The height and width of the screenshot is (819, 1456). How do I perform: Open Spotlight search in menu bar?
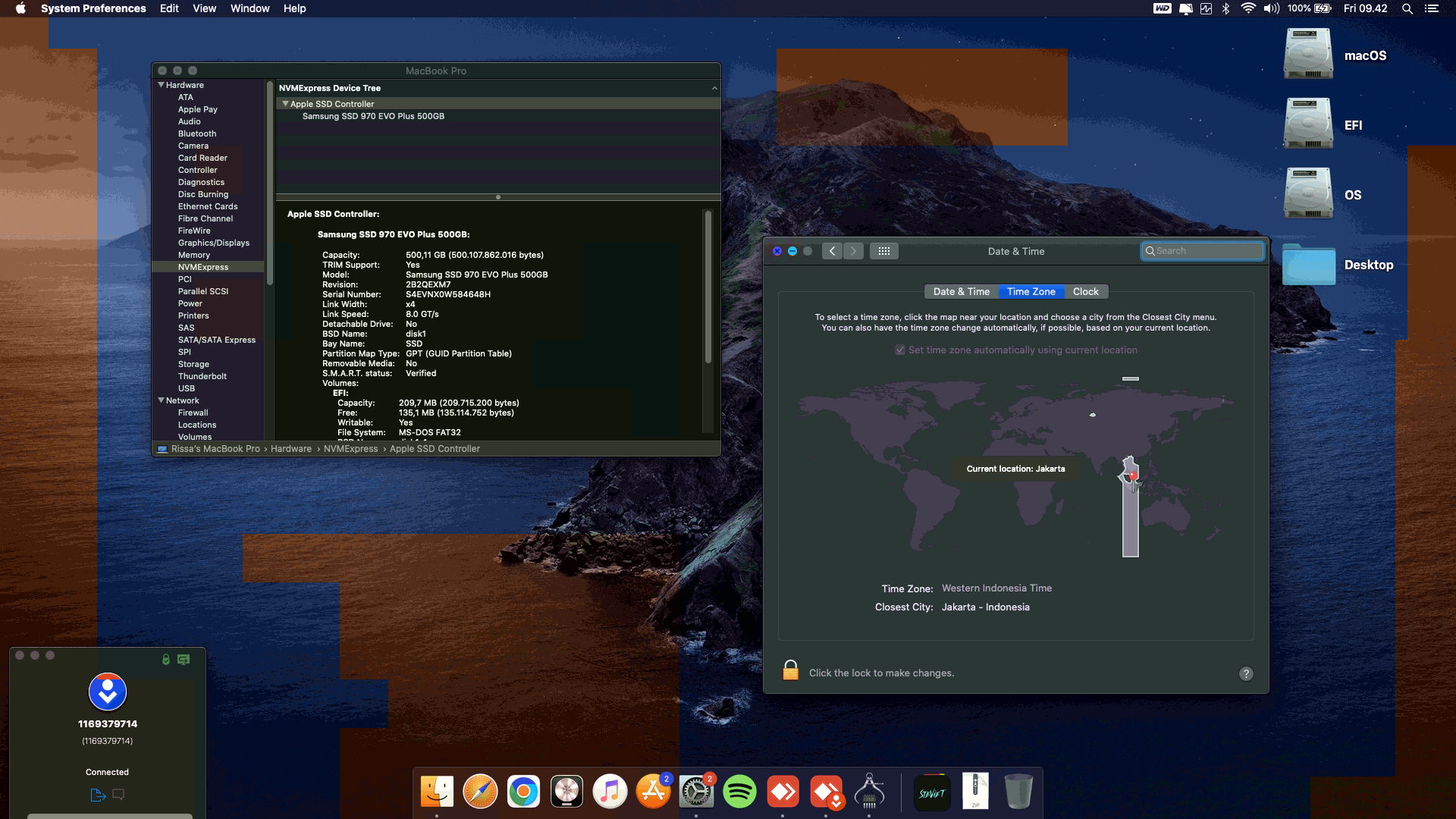[1407, 8]
